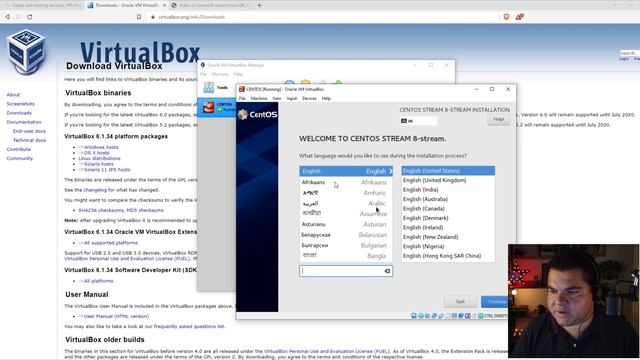Open End-user docs in website sidebar
Viewport: 640px width, 360px height.
(x=29, y=131)
